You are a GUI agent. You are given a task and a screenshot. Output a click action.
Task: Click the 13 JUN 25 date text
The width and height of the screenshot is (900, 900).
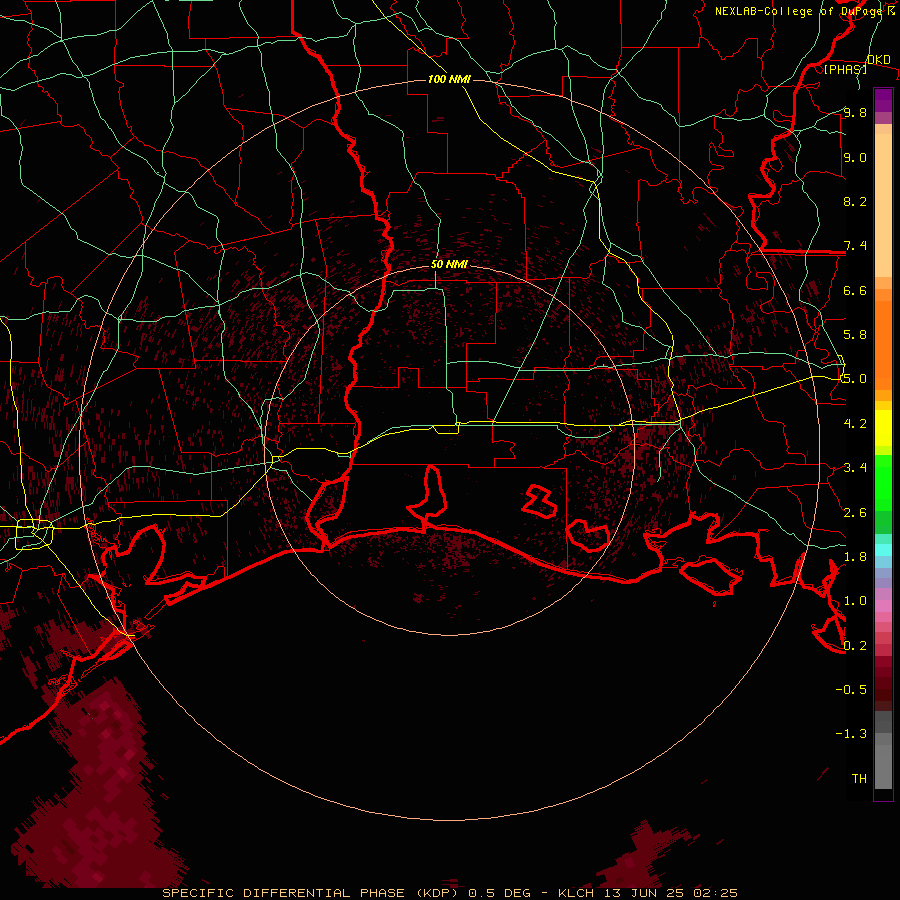click(645, 893)
